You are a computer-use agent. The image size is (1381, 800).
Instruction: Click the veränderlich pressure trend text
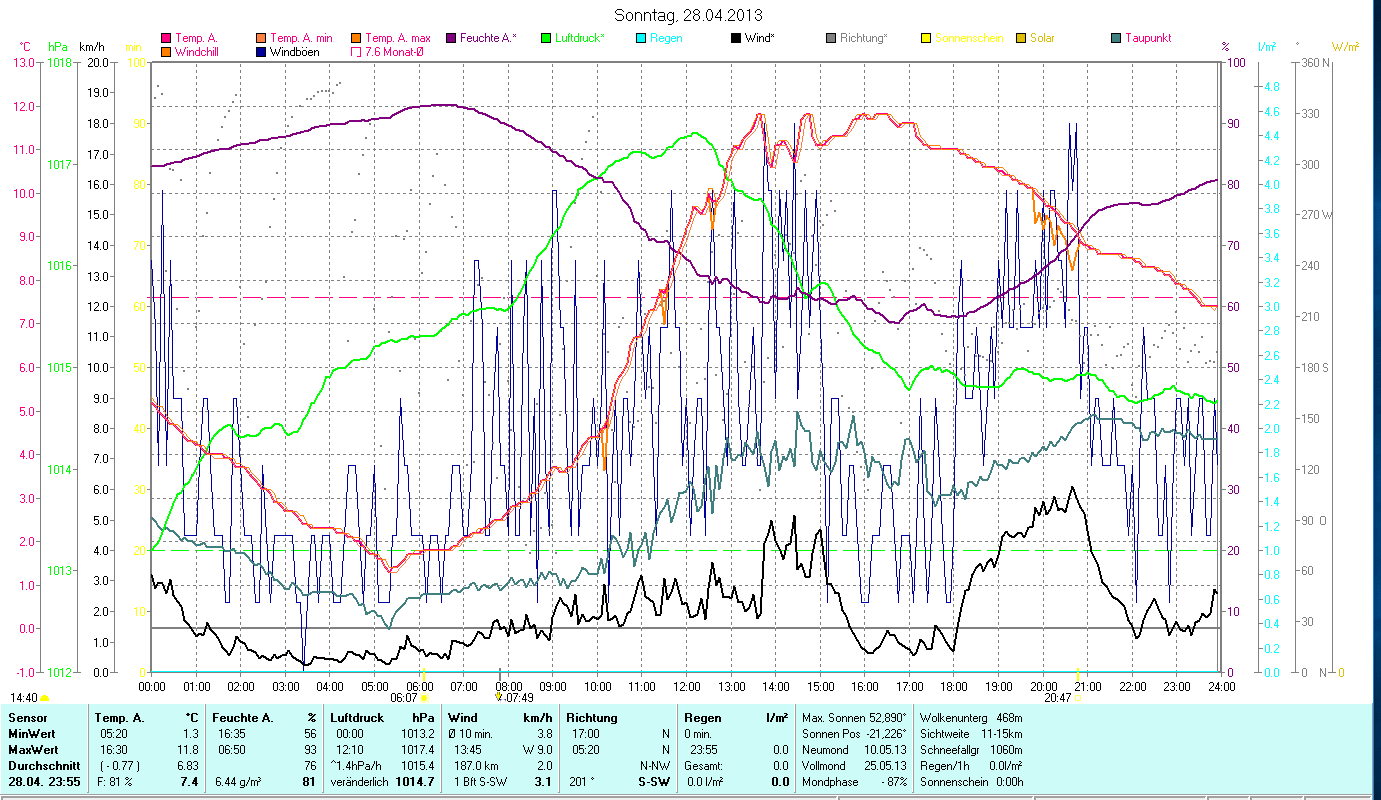(361, 782)
